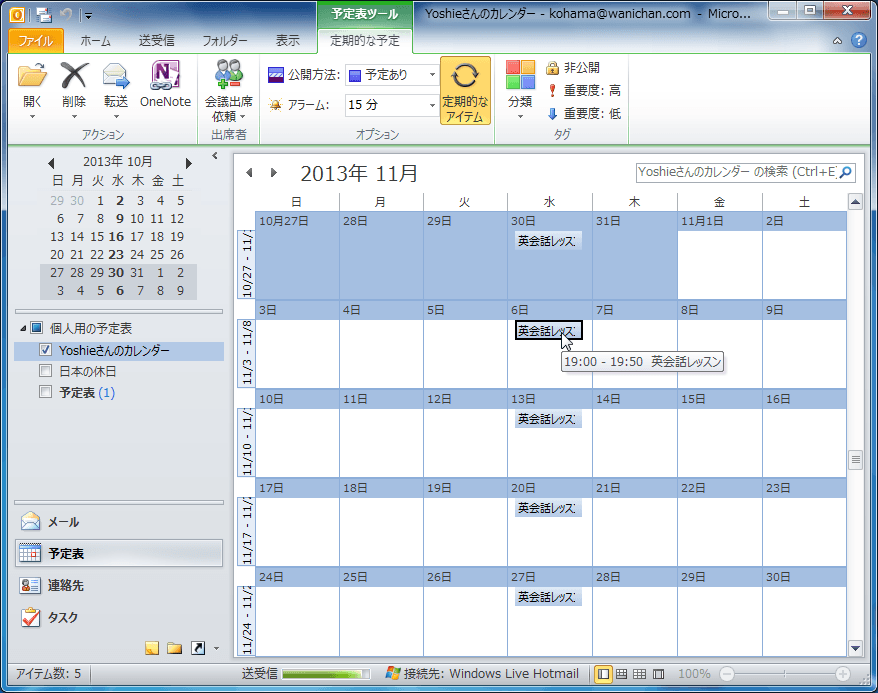Switch to the 表示 (View) tab
Image resolution: width=878 pixels, height=693 pixels.
(x=288, y=41)
